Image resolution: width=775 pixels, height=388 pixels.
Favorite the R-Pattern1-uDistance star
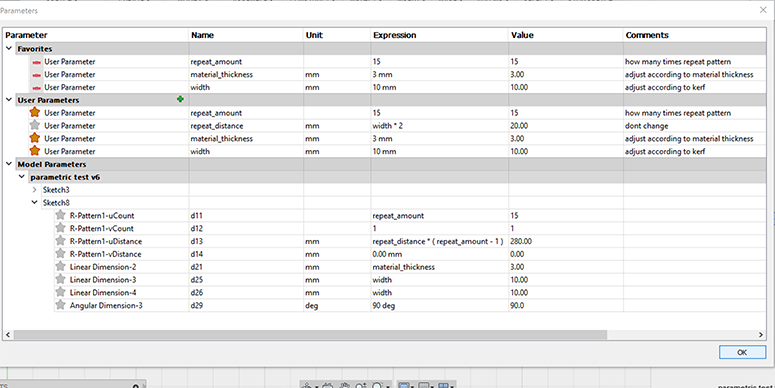tap(60, 241)
